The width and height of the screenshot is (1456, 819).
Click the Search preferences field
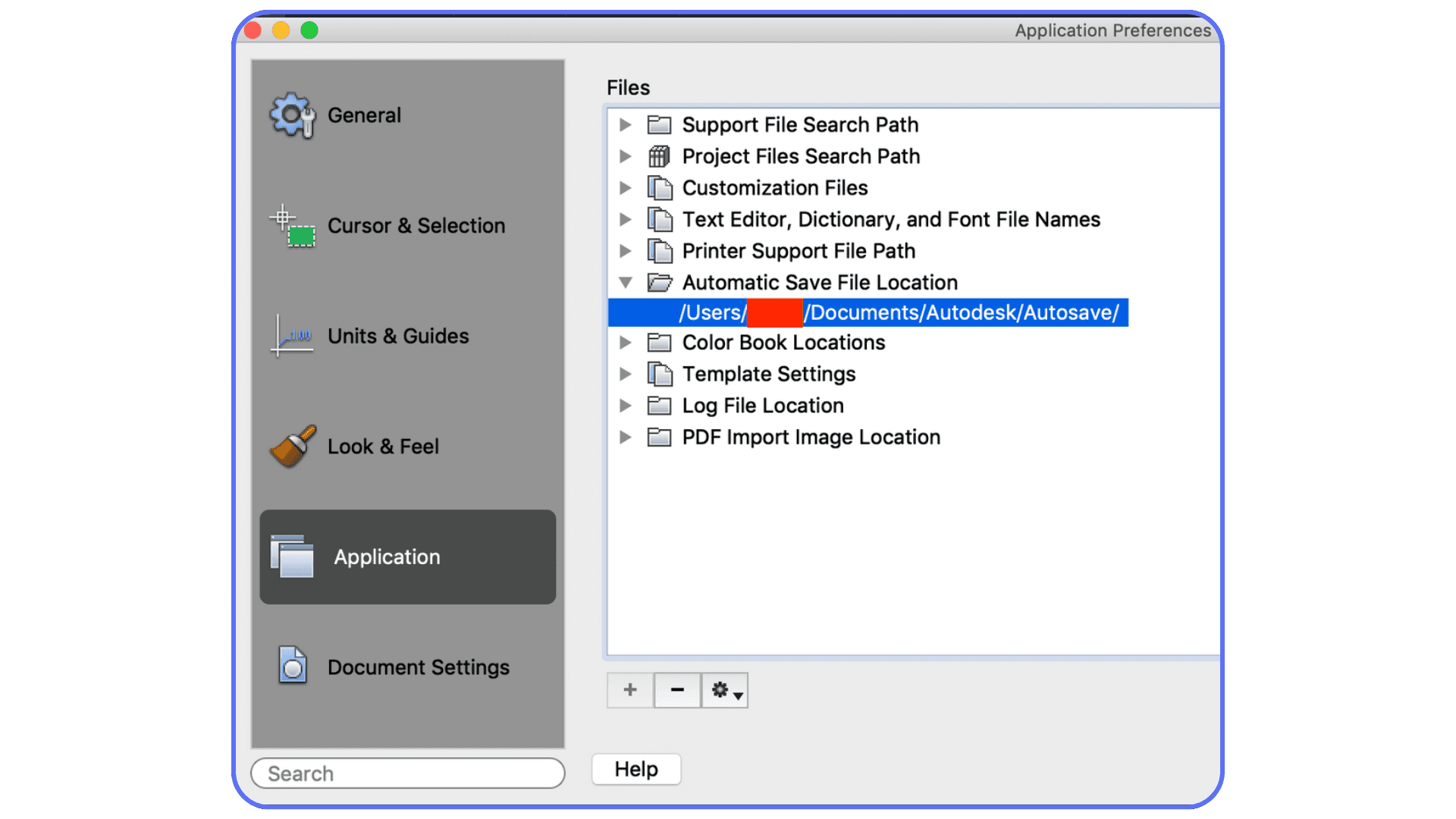408,773
